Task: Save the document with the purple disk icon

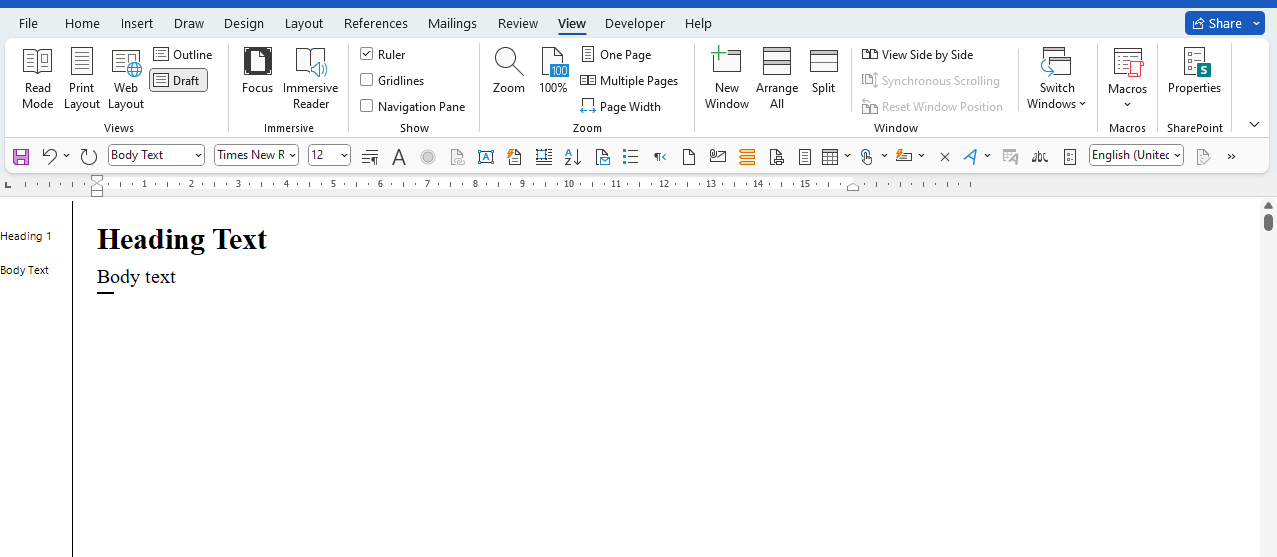Action: (21, 156)
